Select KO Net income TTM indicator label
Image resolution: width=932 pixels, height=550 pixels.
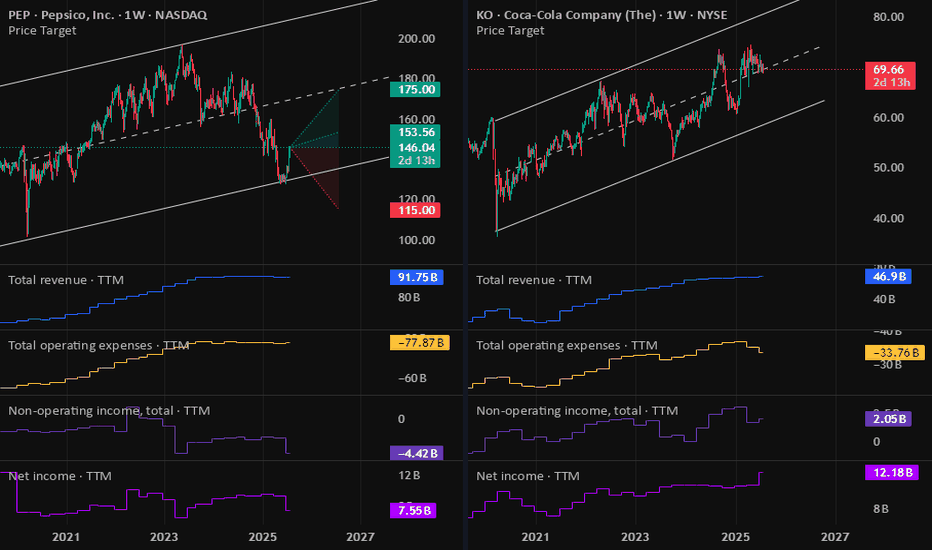coord(527,476)
